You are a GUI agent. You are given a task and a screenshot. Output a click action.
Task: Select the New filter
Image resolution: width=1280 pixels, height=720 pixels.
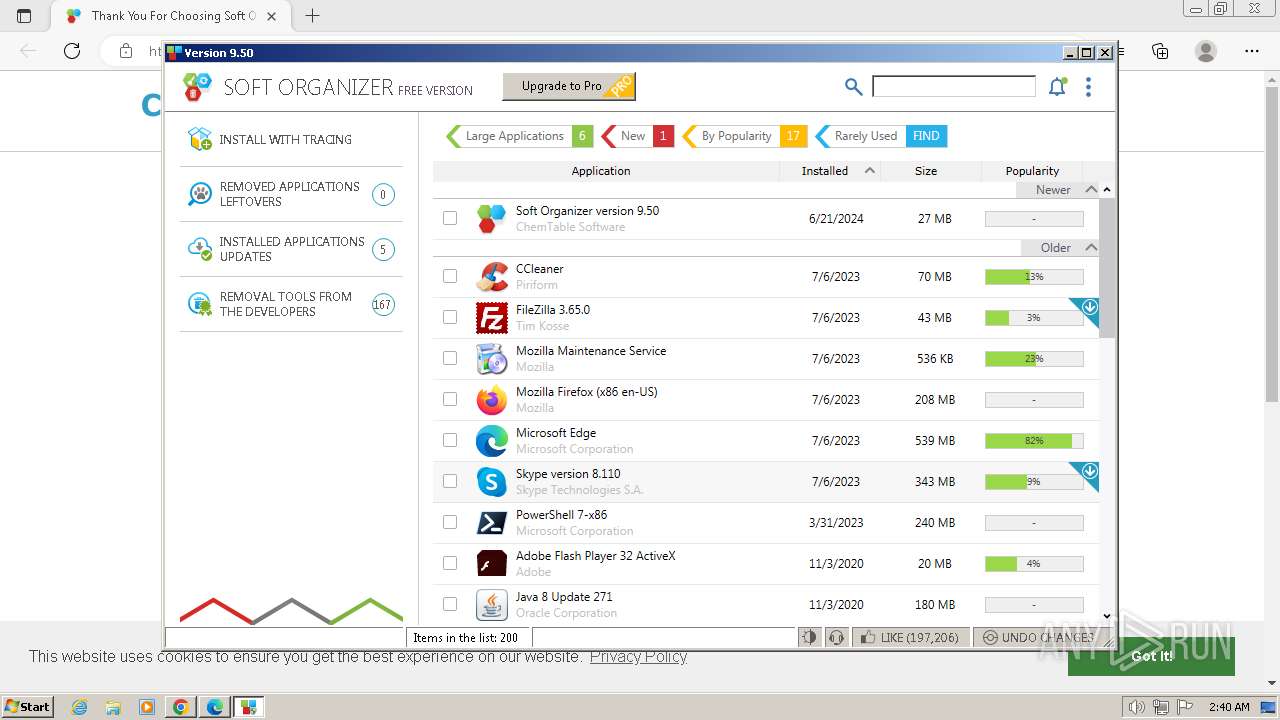638,136
